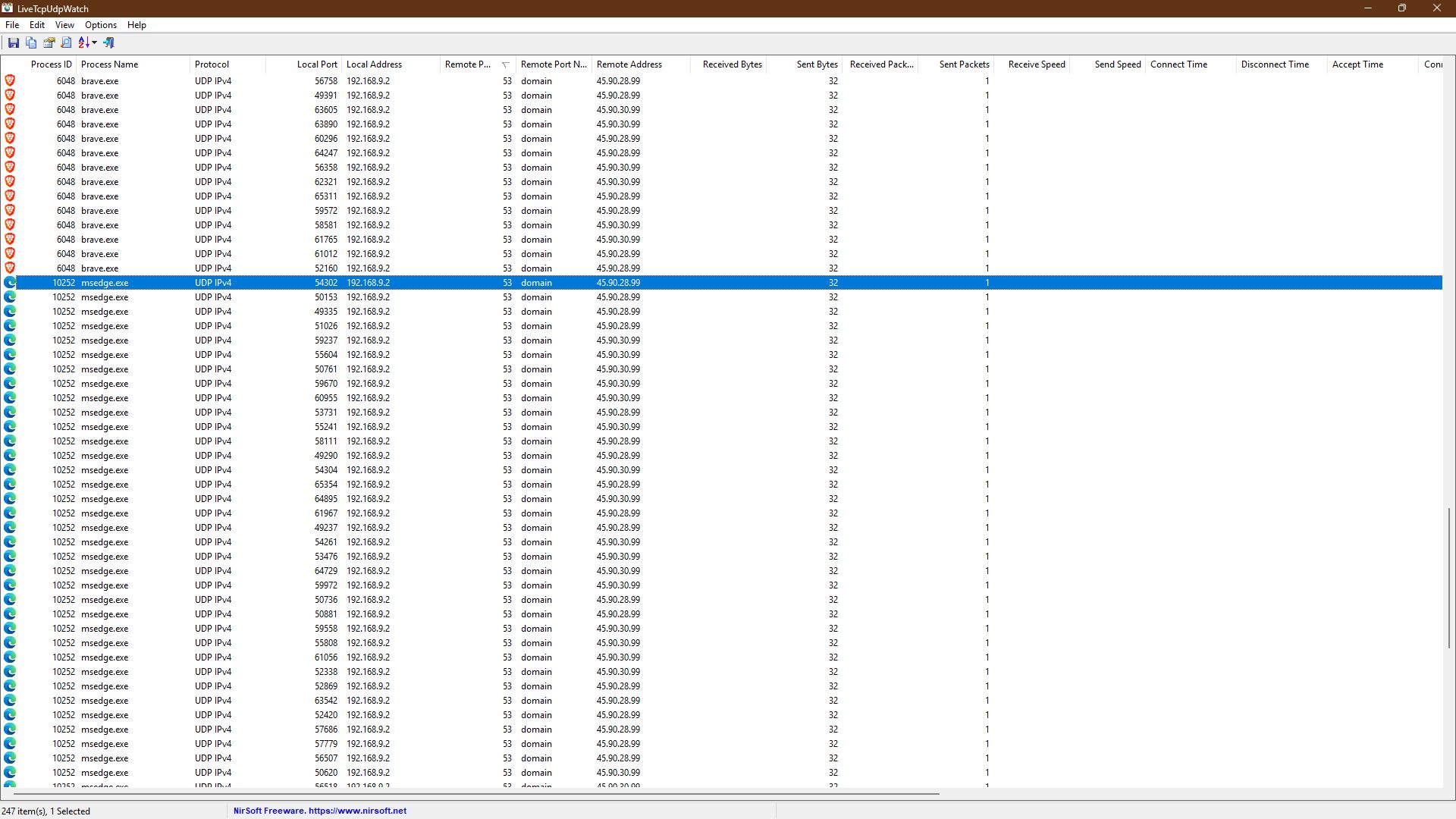Click Edge icon of local port 58111 row
Image resolution: width=1456 pixels, height=819 pixels.
coord(10,441)
